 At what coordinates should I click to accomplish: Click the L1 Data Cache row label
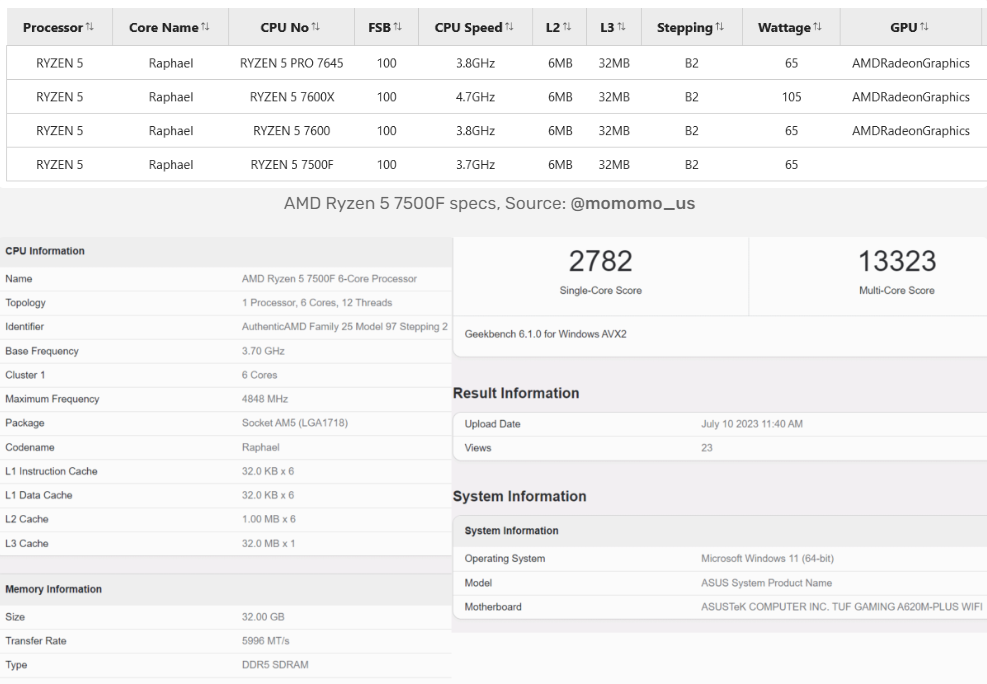pos(38,495)
